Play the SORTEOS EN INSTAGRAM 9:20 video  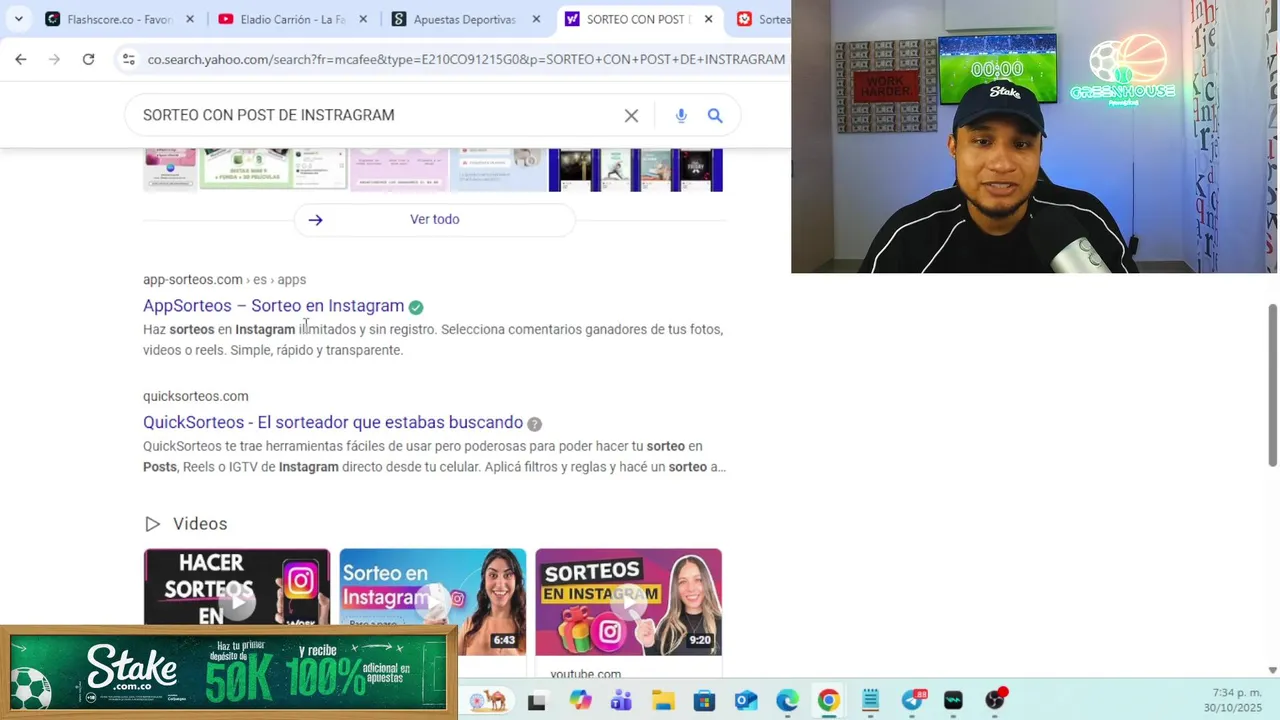[628, 602]
